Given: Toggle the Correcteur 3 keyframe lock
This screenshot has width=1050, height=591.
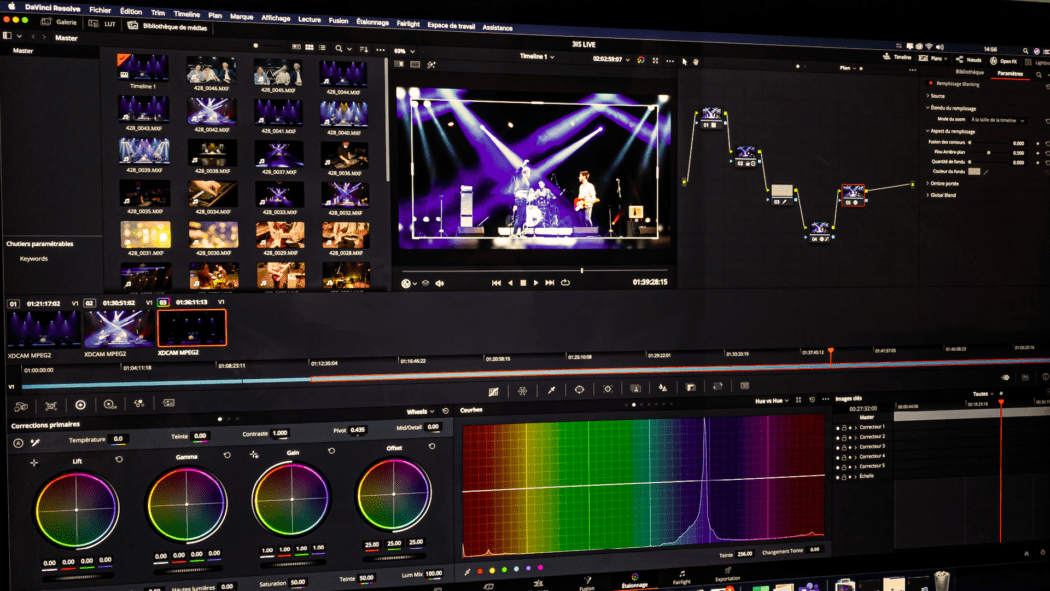Looking at the screenshot, I should pyautogui.click(x=844, y=446).
